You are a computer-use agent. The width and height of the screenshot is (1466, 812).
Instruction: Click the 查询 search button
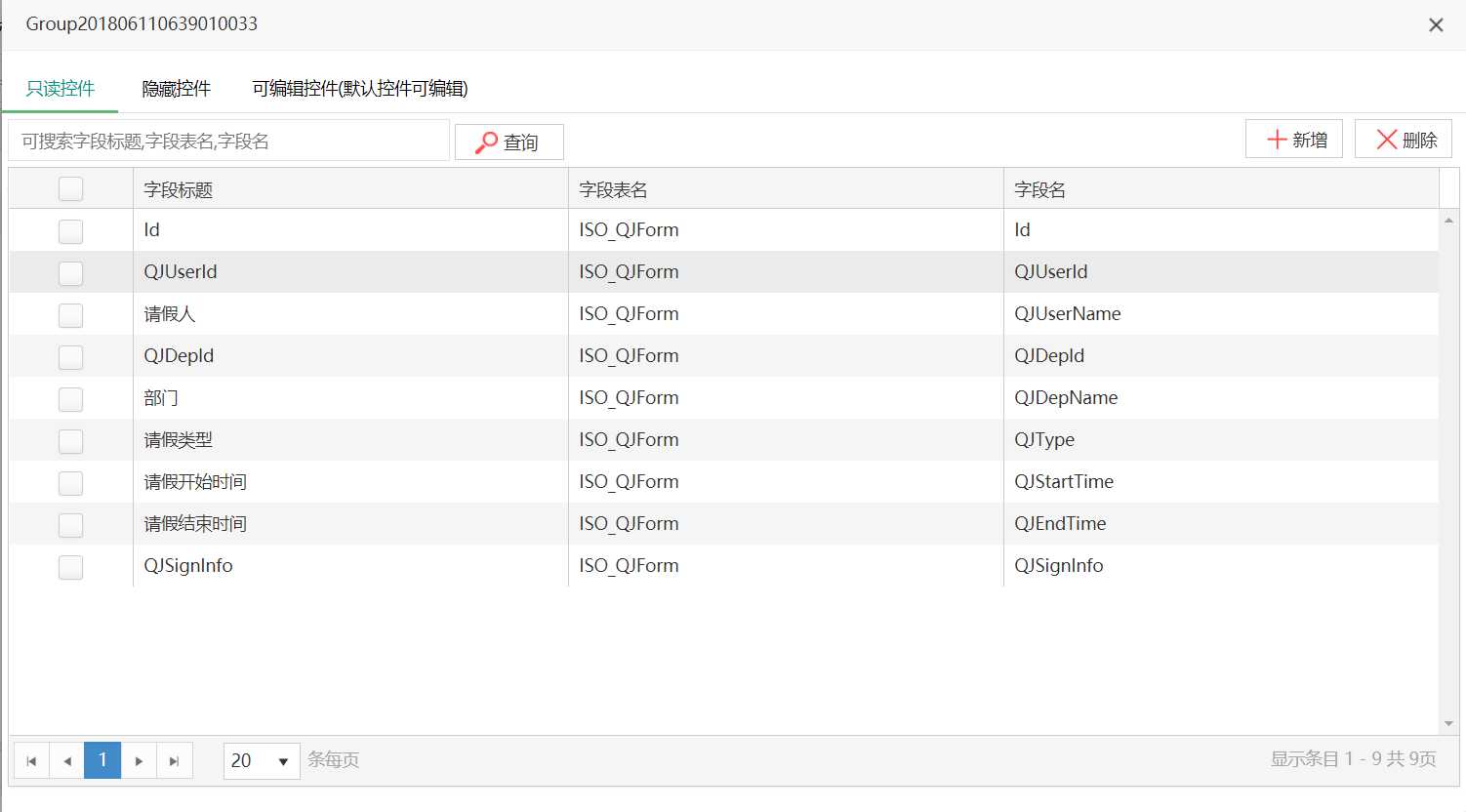(509, 142)
